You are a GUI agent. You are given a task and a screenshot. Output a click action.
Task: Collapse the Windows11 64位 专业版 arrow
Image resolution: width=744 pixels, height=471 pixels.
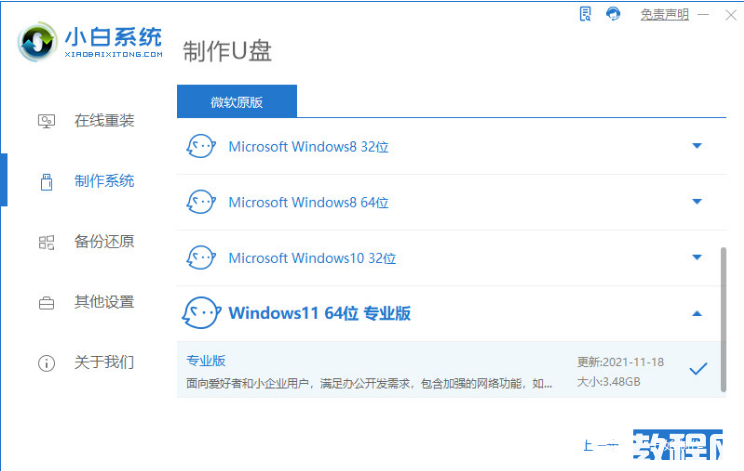(697, 314)
